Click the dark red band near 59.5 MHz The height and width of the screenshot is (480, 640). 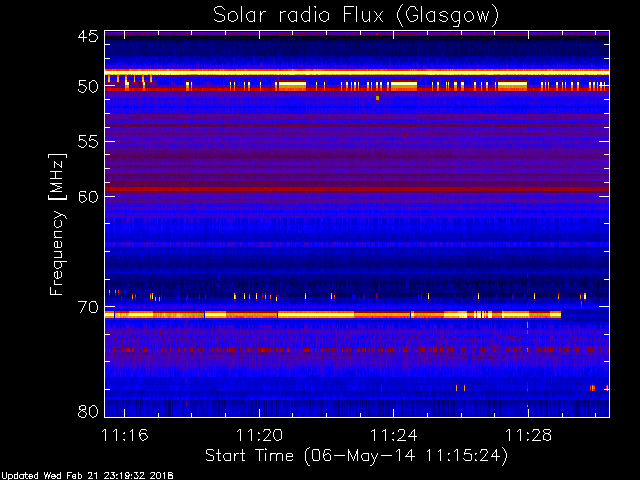tap(357, 189)
